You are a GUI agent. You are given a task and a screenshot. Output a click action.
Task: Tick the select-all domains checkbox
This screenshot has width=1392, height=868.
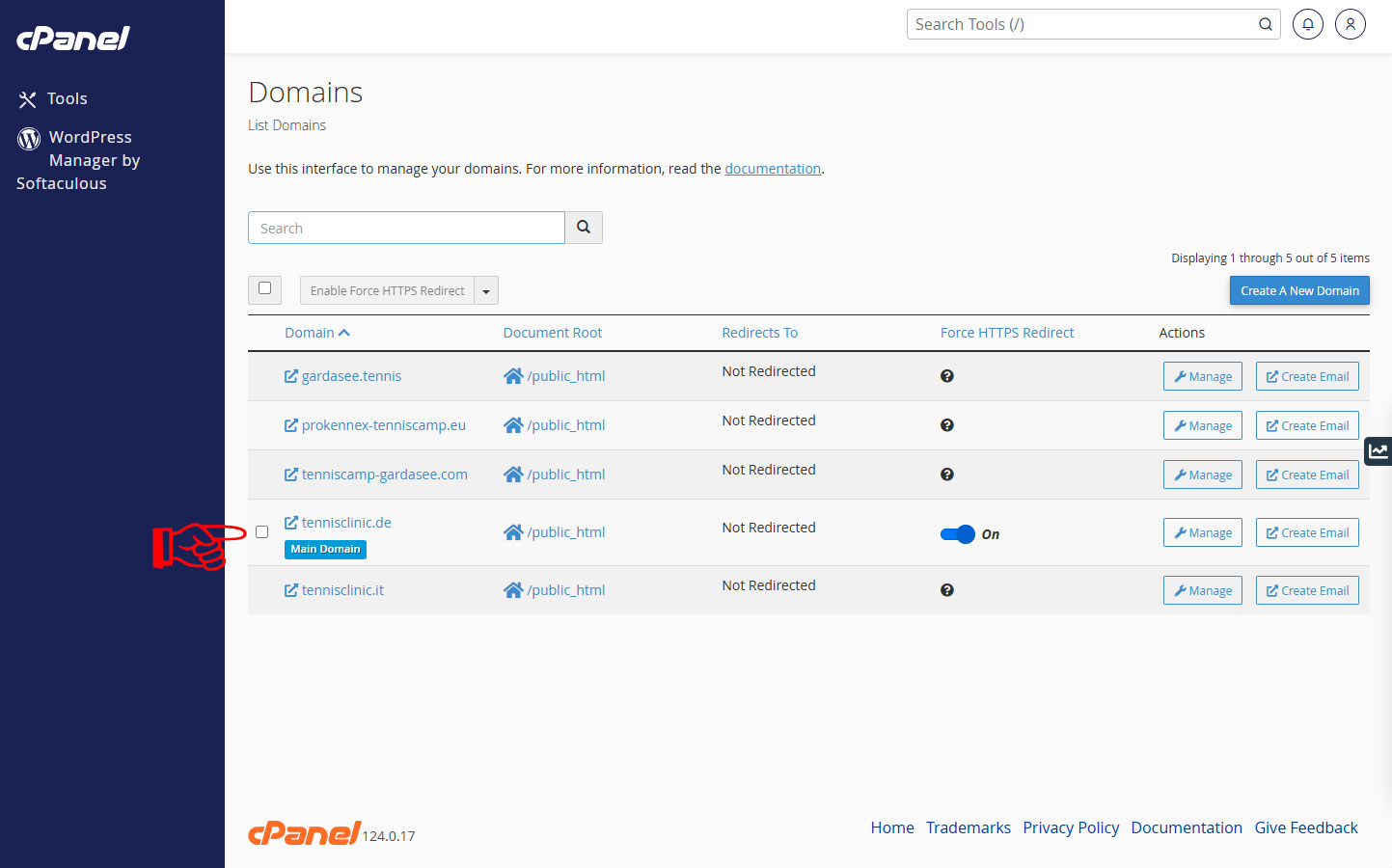point(265,288)
